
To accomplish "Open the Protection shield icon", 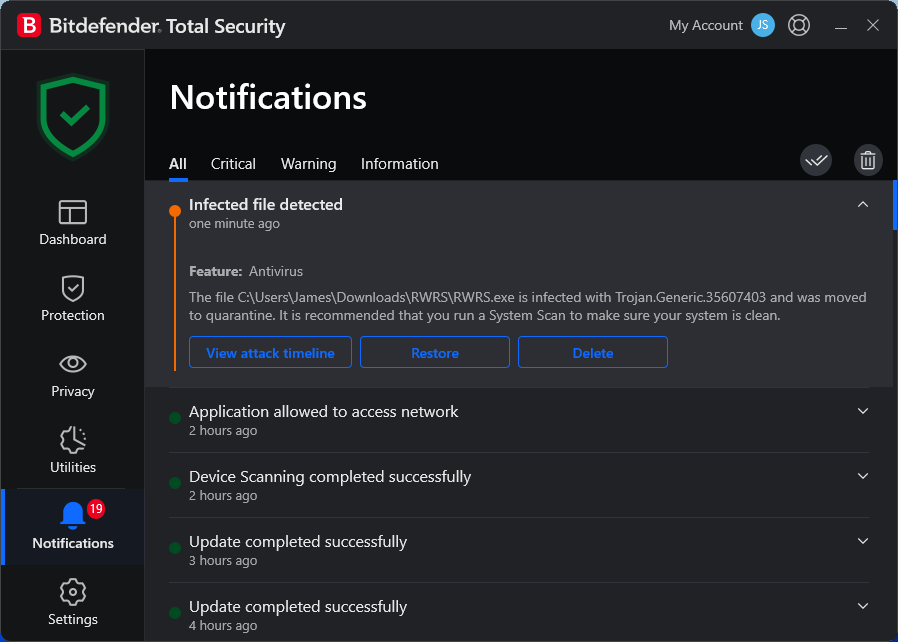I will 73,288.
